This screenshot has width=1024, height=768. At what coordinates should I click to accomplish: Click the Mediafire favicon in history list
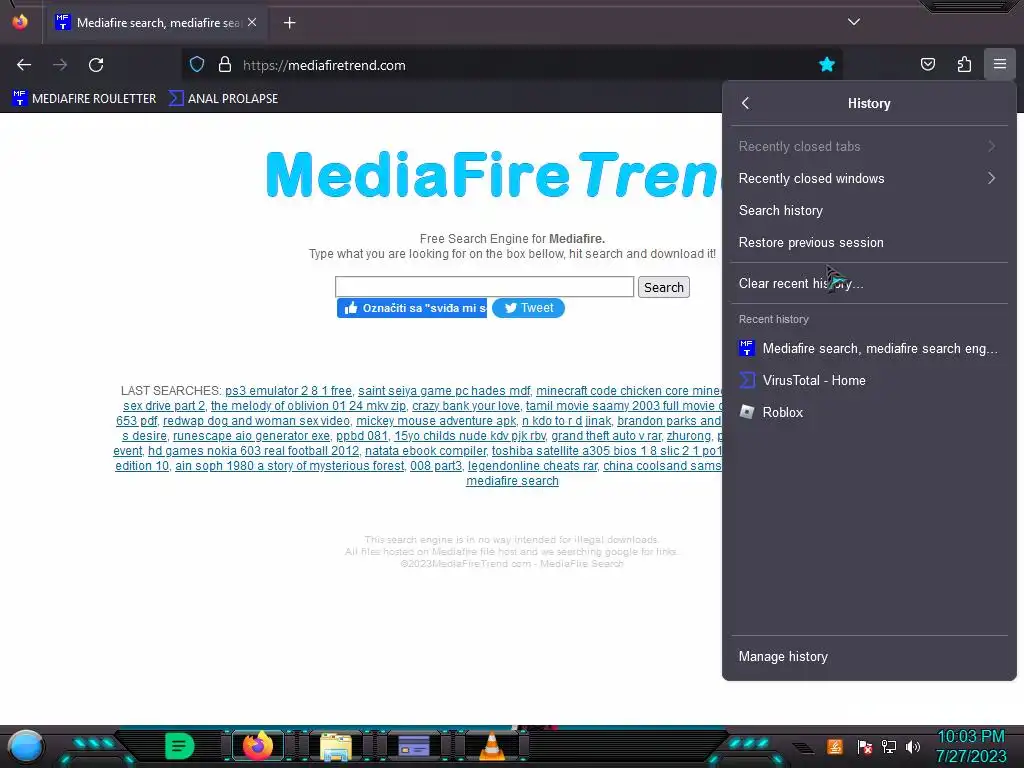pos(746,348)
